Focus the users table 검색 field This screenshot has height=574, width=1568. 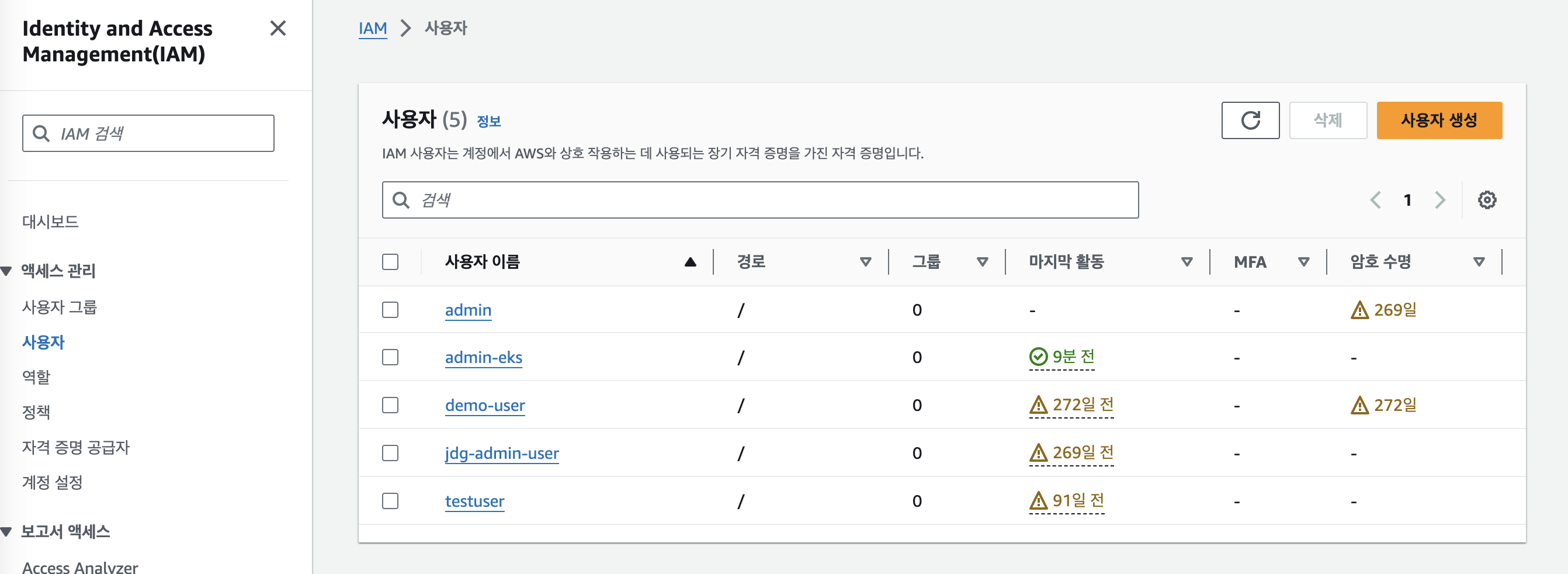(759, 200)
